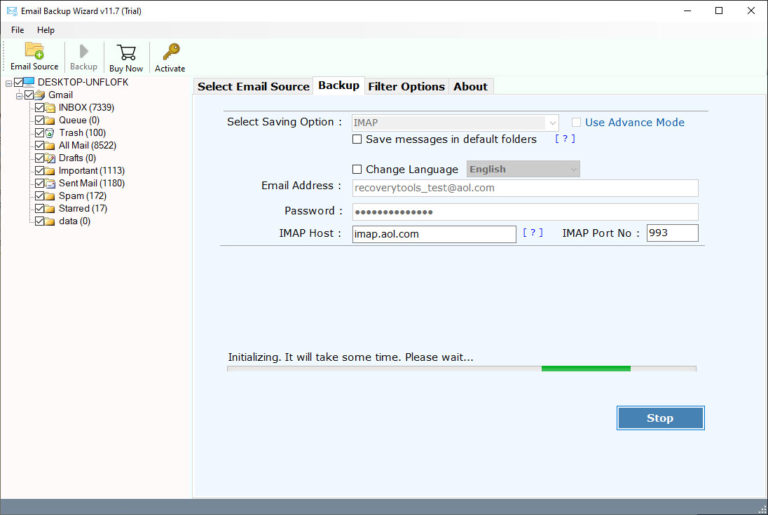The width and height of the screenshot is (768, 515).
Task: Click the Drafts folder icon
Action: click(x=50, y=158)
